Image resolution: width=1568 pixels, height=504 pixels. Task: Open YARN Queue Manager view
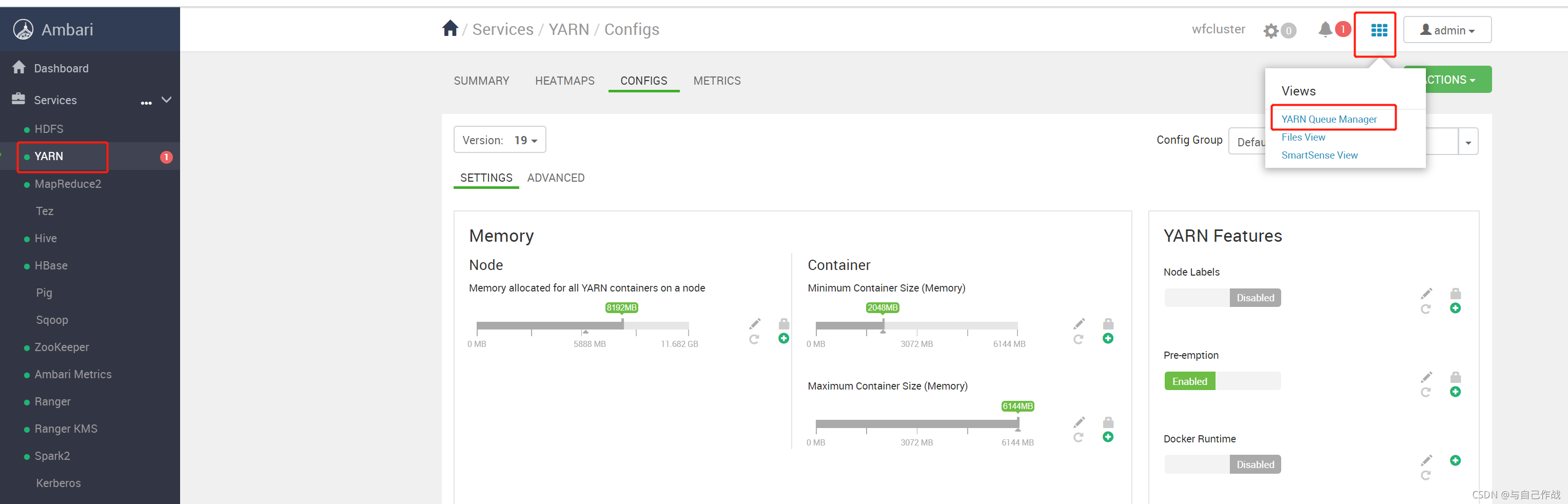point(1328,119)
